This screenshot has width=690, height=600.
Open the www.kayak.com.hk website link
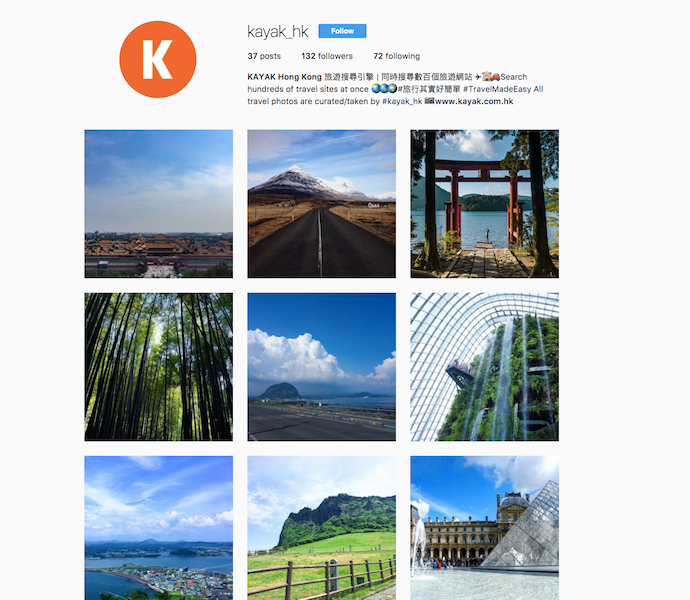point(474,101)
